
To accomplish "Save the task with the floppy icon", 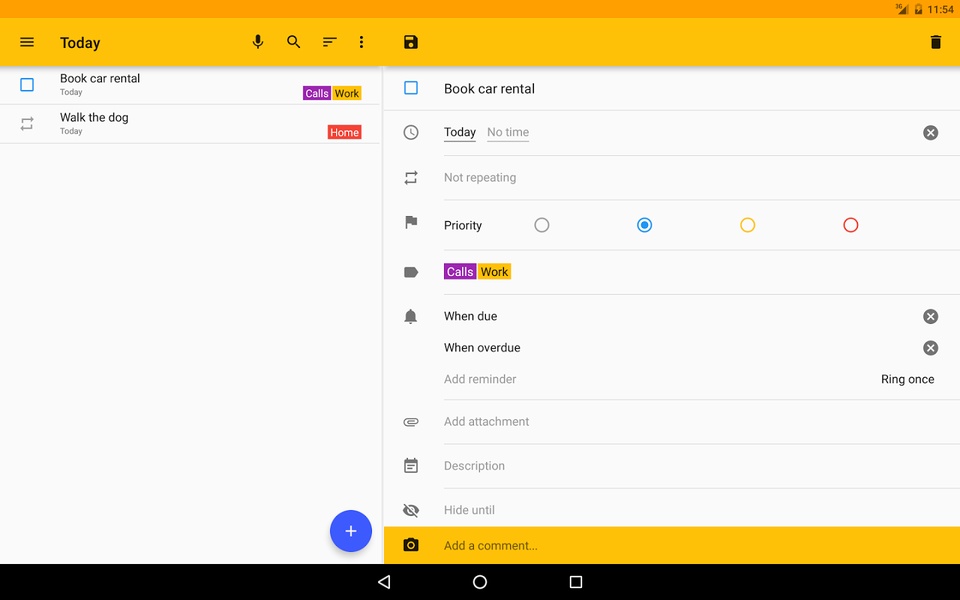I will 411,42.
